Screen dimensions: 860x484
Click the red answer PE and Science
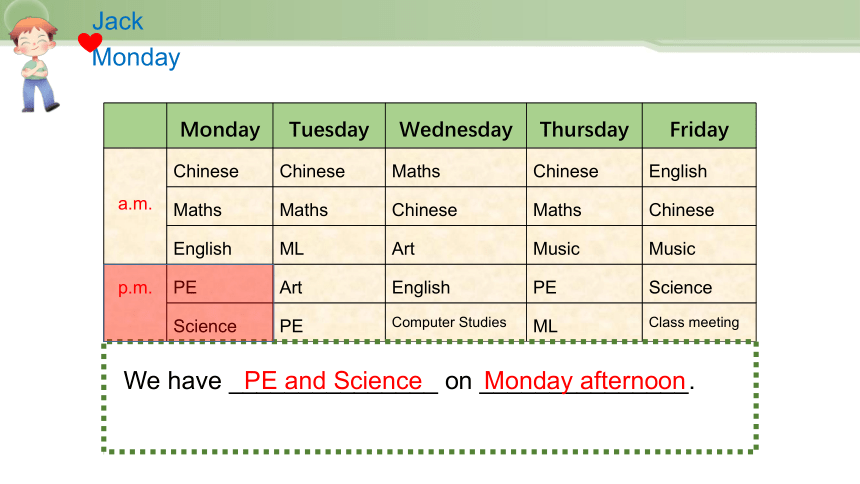(x=333, y=381)
